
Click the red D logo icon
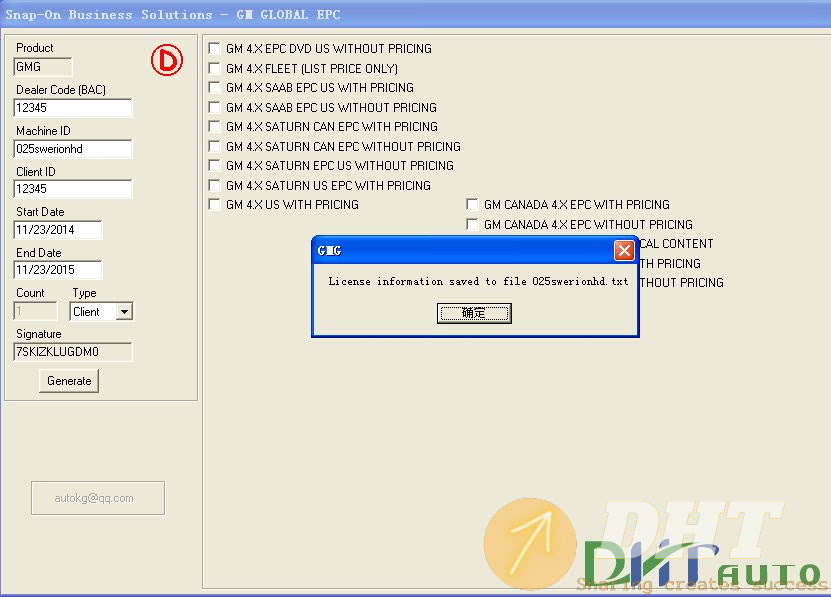167,60
